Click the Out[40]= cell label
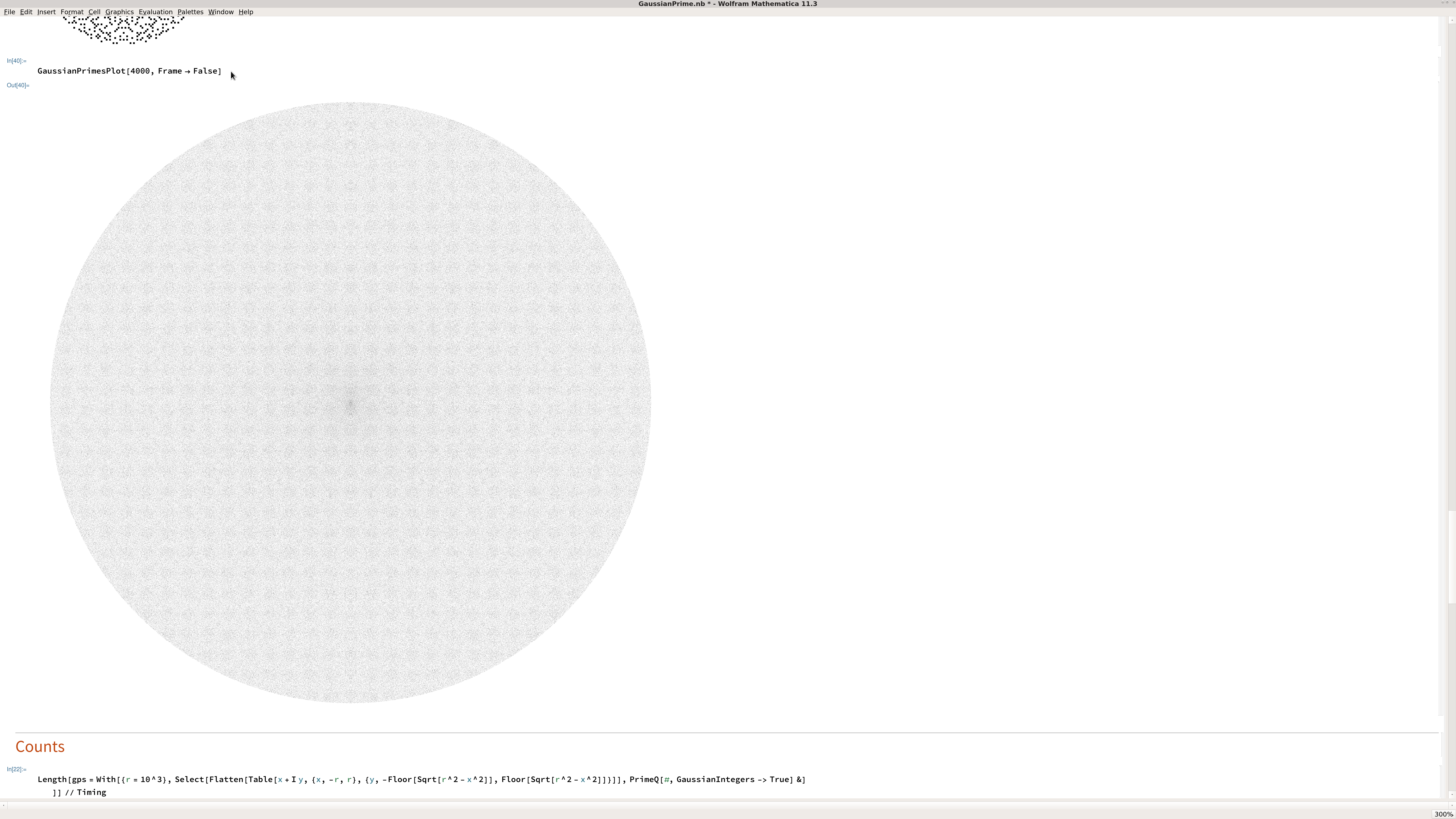 click(18, 85)
